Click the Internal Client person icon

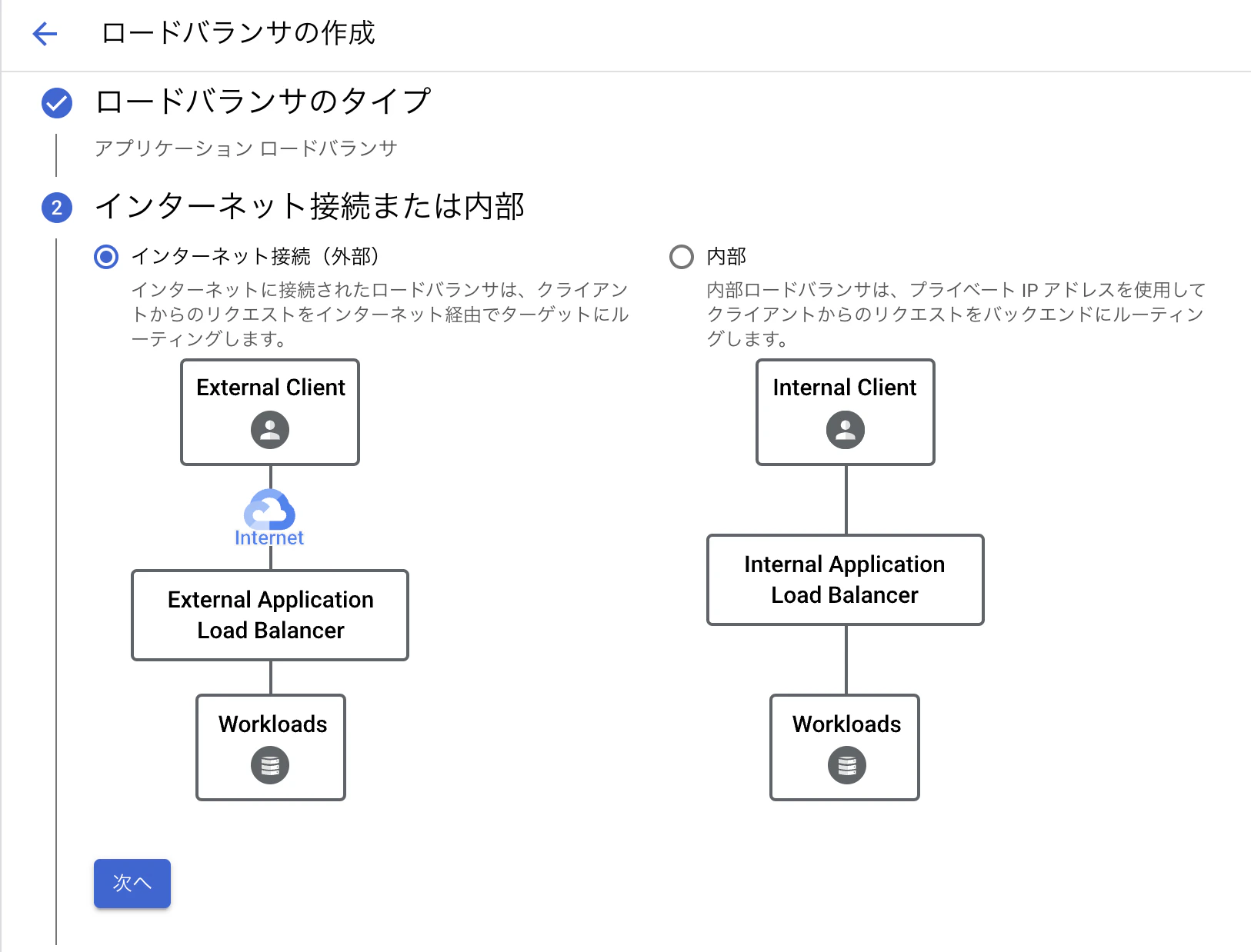[845, 430]
